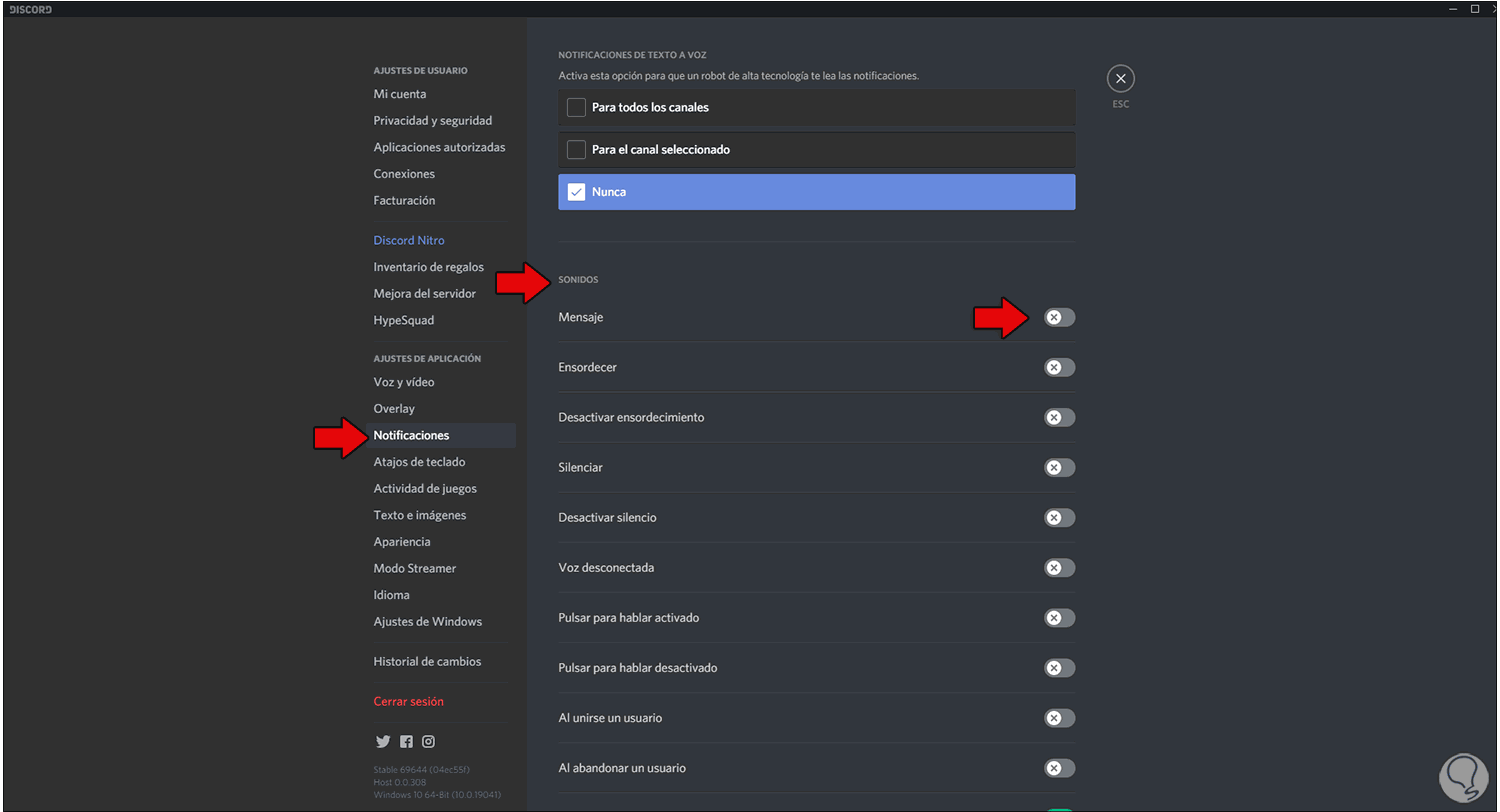Toggle the 'Al unirse un usuario' sound
The width and height of the screenshot is (1500, 812).
1059,718
